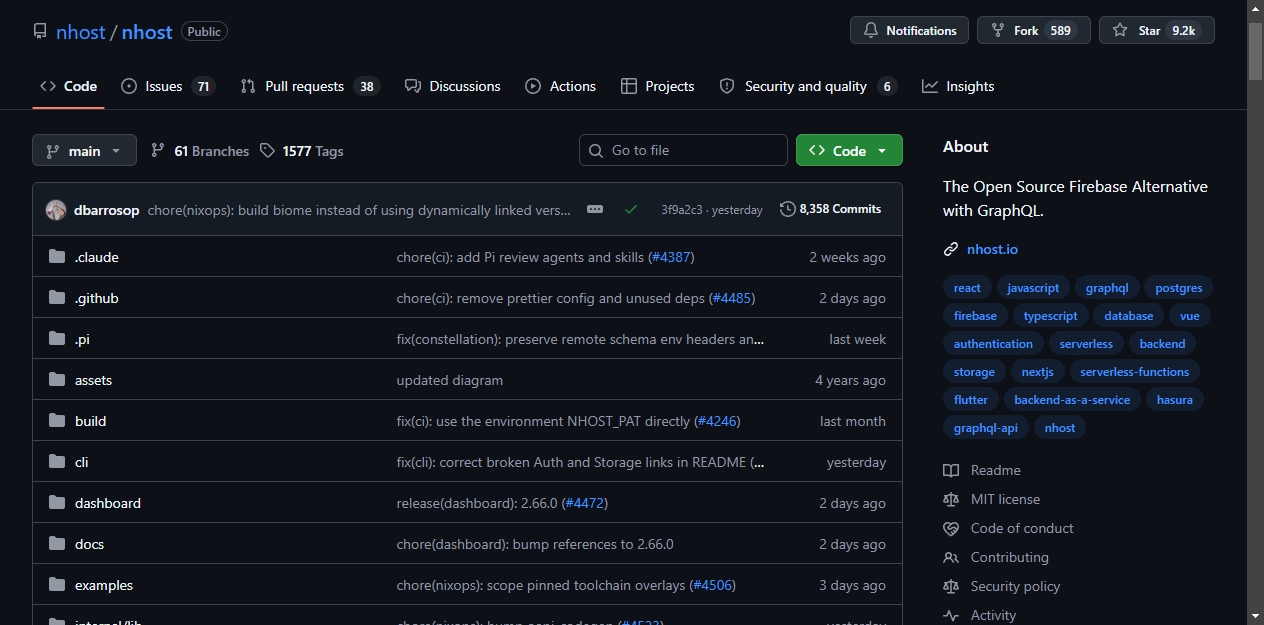The image size is (1264, 625).
Task: Visit the nhost.io website link
Action: click(992, 249)
